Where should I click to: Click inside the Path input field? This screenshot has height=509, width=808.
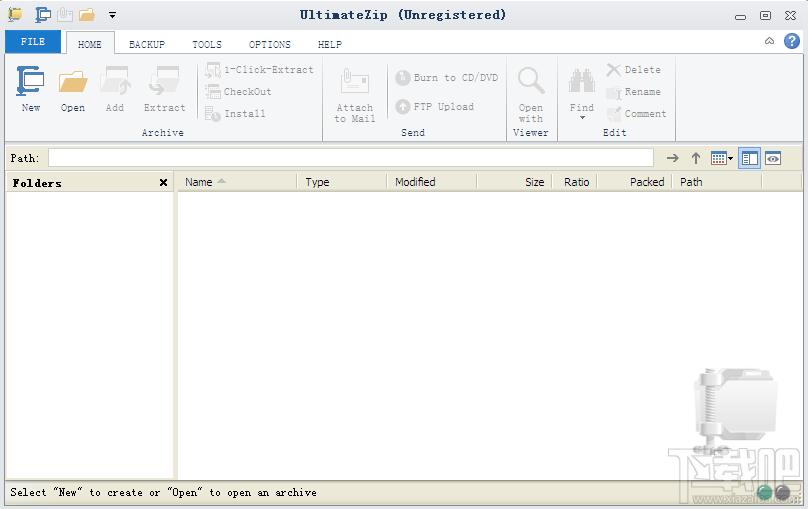pyautogui.click(x=350, y=158)
